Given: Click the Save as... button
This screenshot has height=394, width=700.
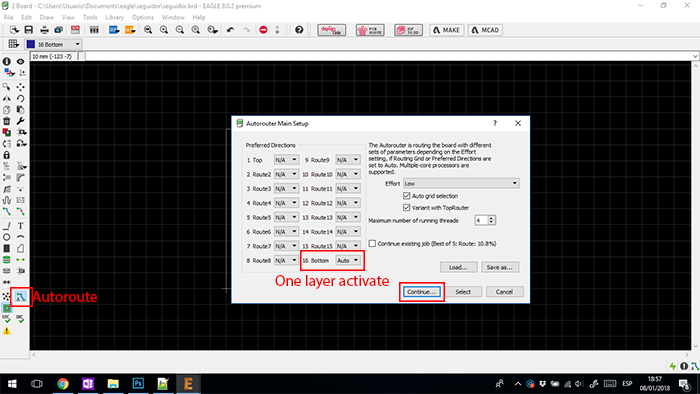Looking at the screenshot, I should [500, 267].
